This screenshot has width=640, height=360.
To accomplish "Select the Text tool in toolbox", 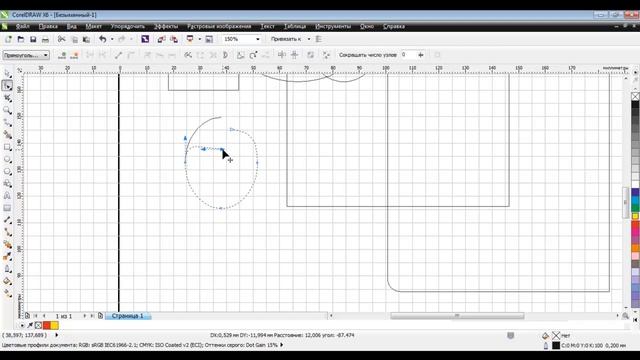I will click(x=7, y=196).
